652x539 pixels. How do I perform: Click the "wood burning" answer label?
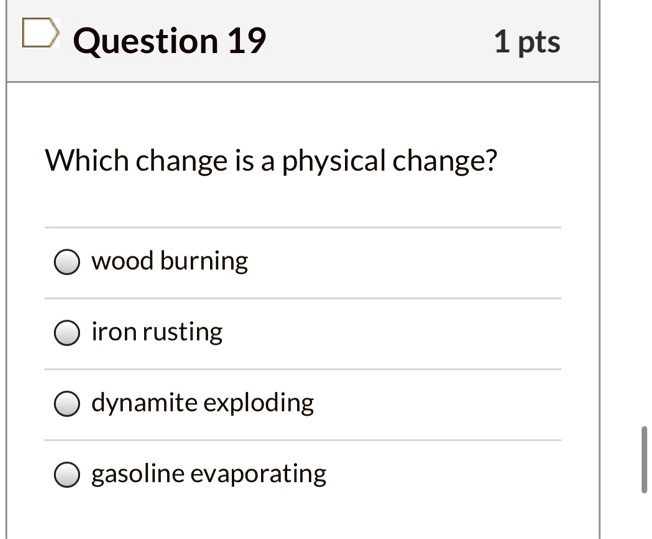(169, 262)
